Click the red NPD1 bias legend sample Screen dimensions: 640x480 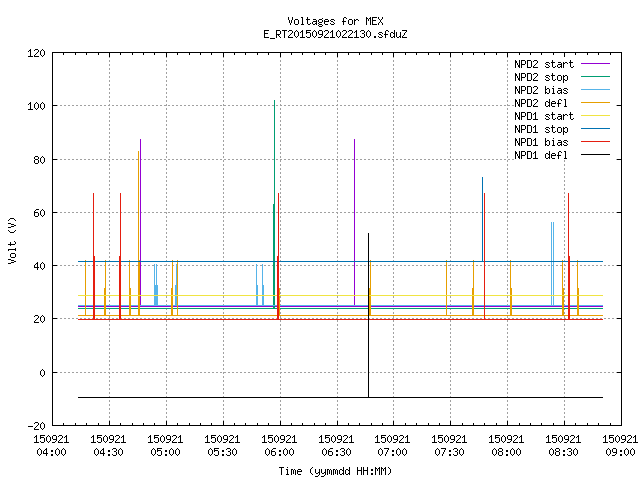(595, 142)
